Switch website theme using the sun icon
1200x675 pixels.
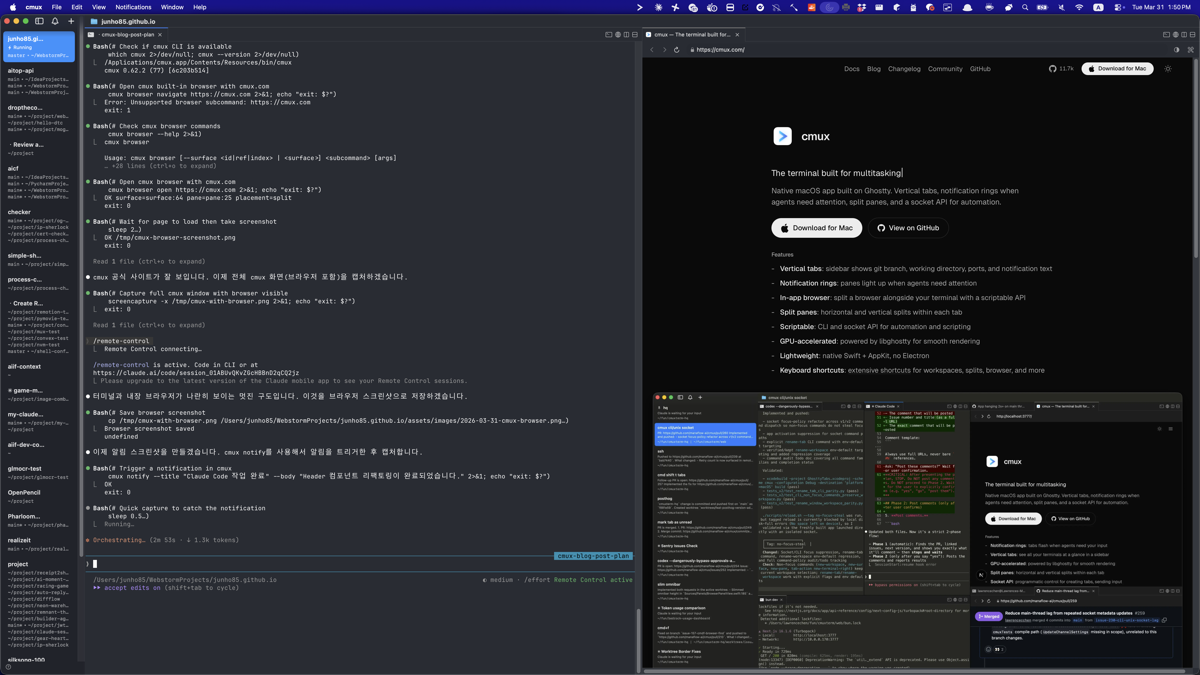(x=1168, y=69)
